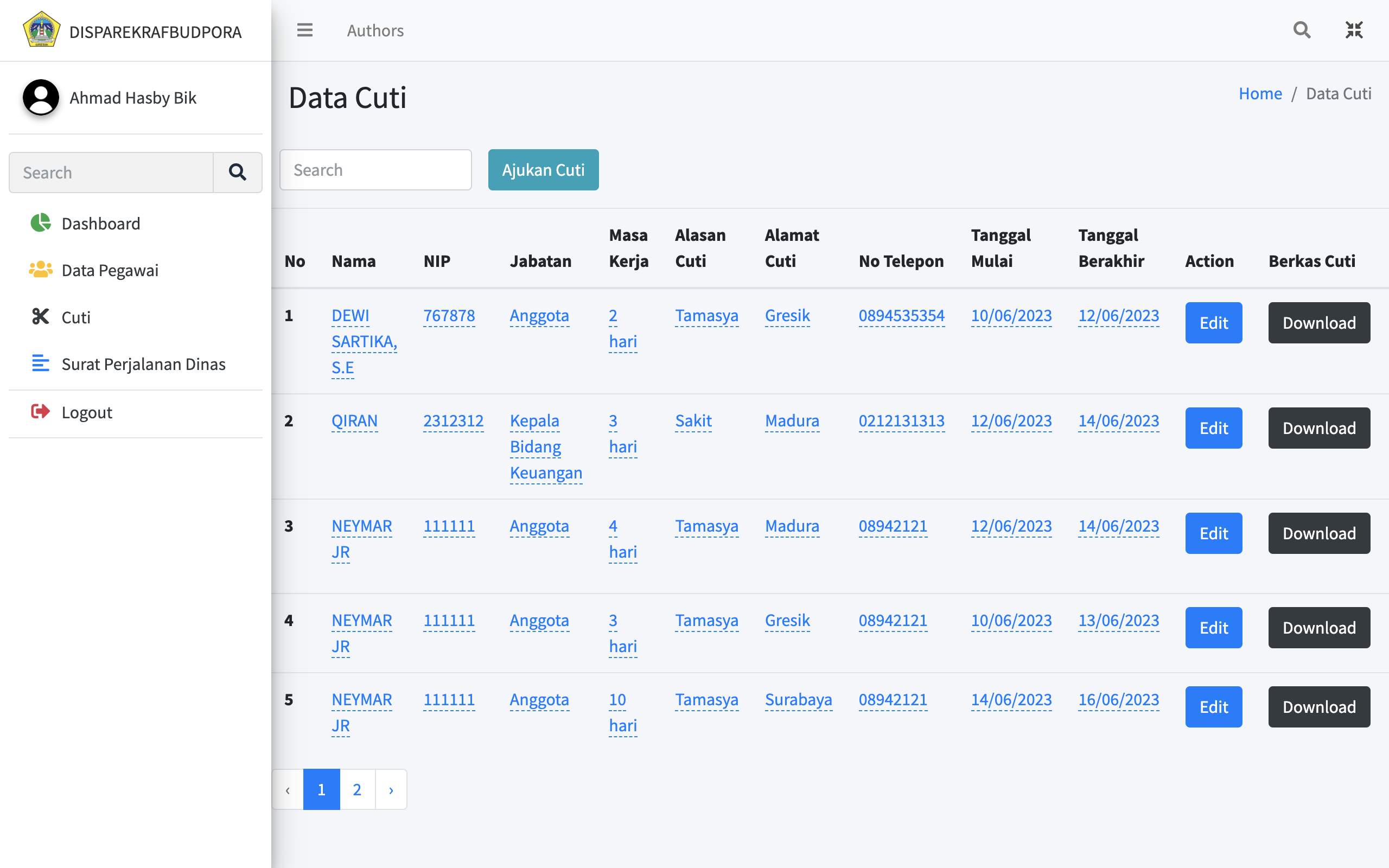Click the name QIRAN

pos(354,421)
